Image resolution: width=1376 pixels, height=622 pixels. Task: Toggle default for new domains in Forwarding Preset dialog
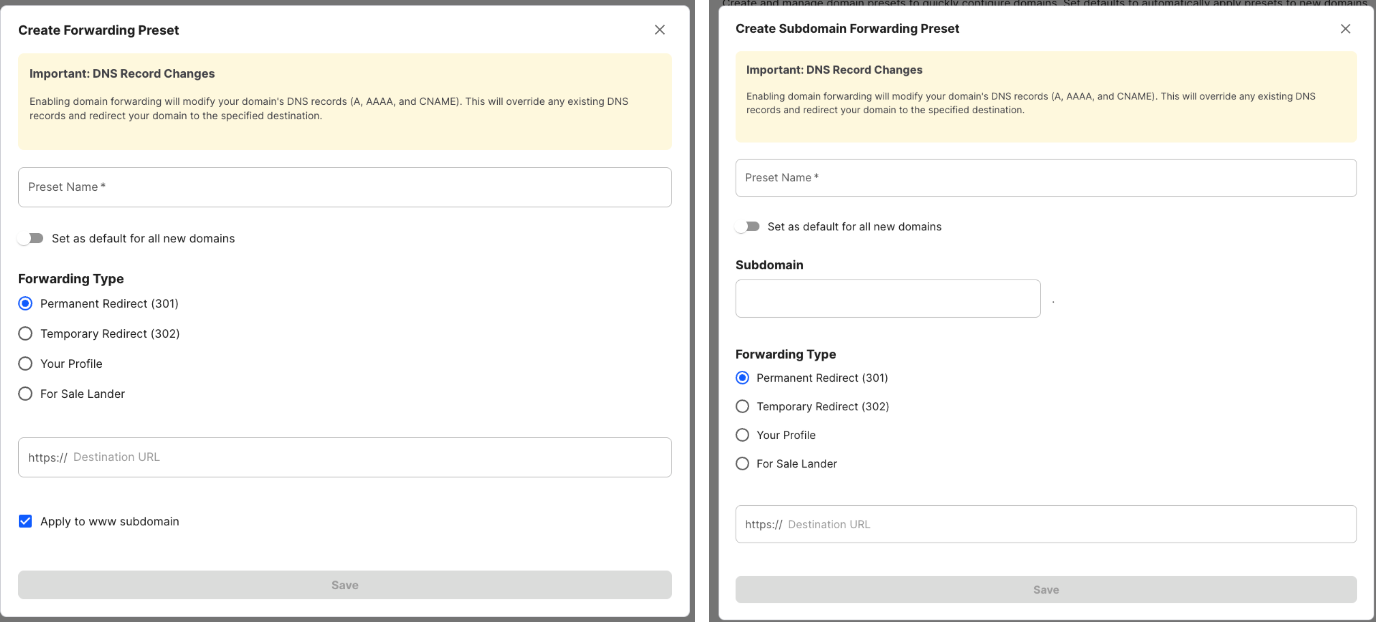pos(31,238)
